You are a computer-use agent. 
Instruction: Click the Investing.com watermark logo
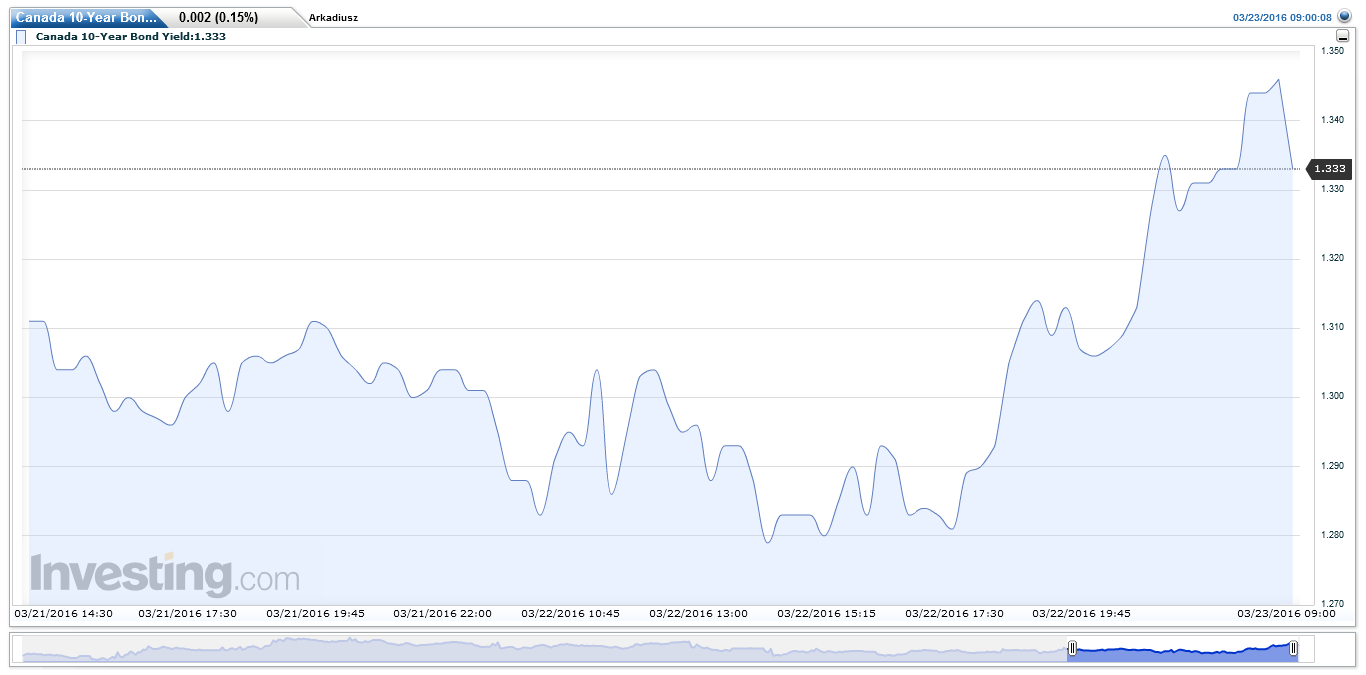point(165,575)
